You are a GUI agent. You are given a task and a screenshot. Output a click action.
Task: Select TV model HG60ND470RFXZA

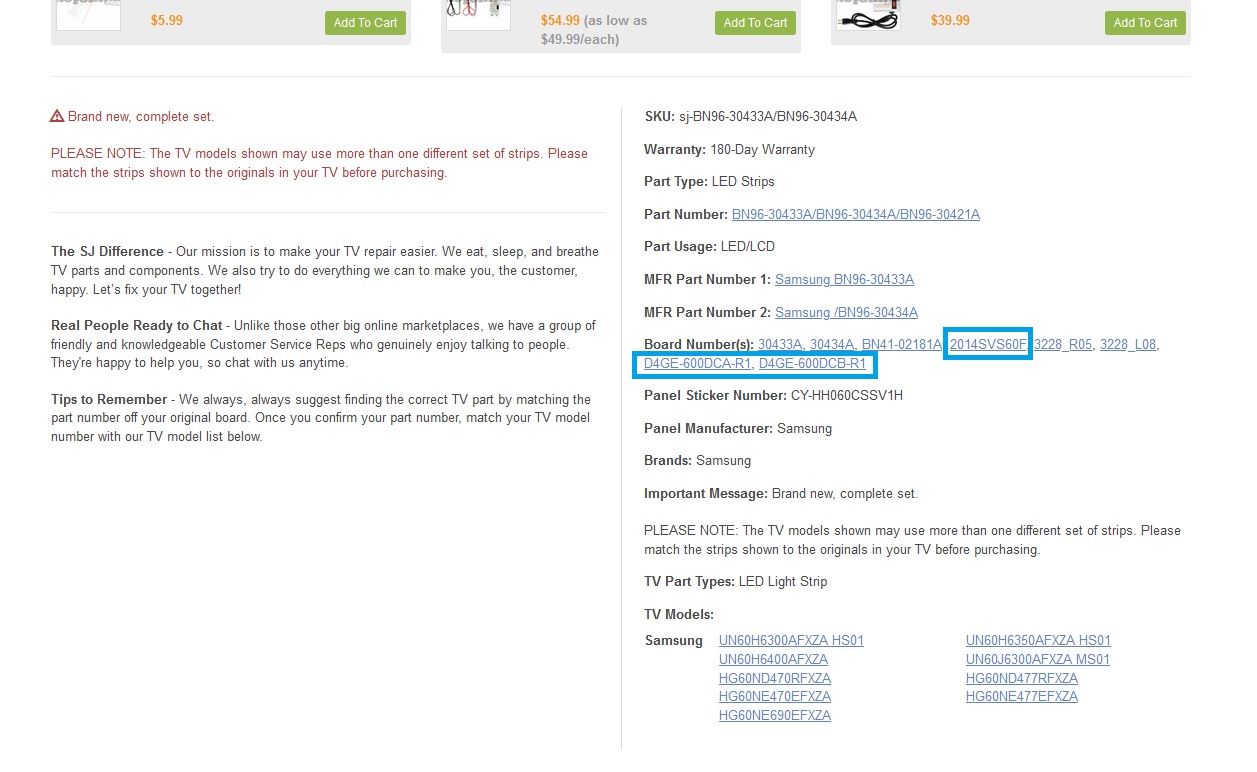coord(775,679)
